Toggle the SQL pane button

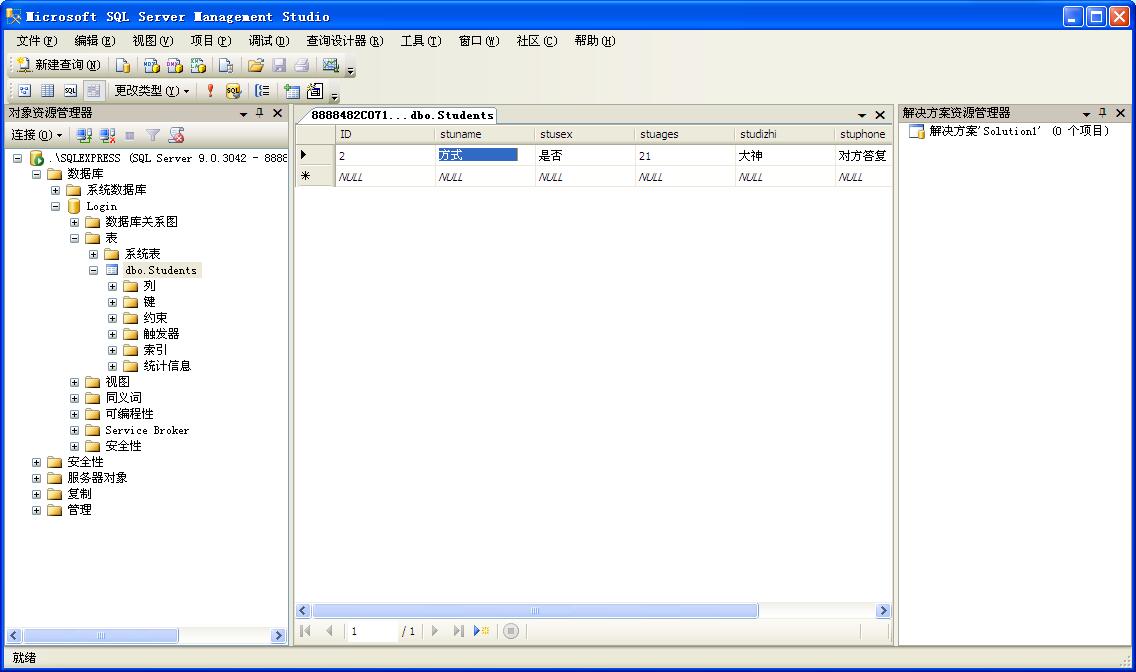70,91
